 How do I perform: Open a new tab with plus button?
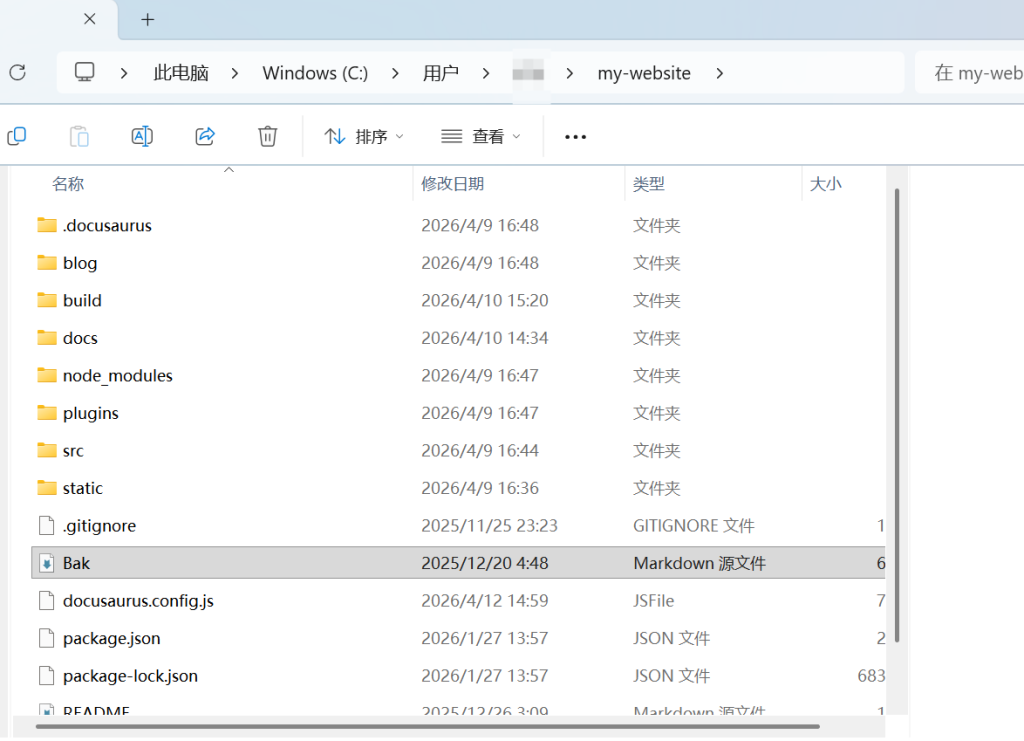pos(148,19)
